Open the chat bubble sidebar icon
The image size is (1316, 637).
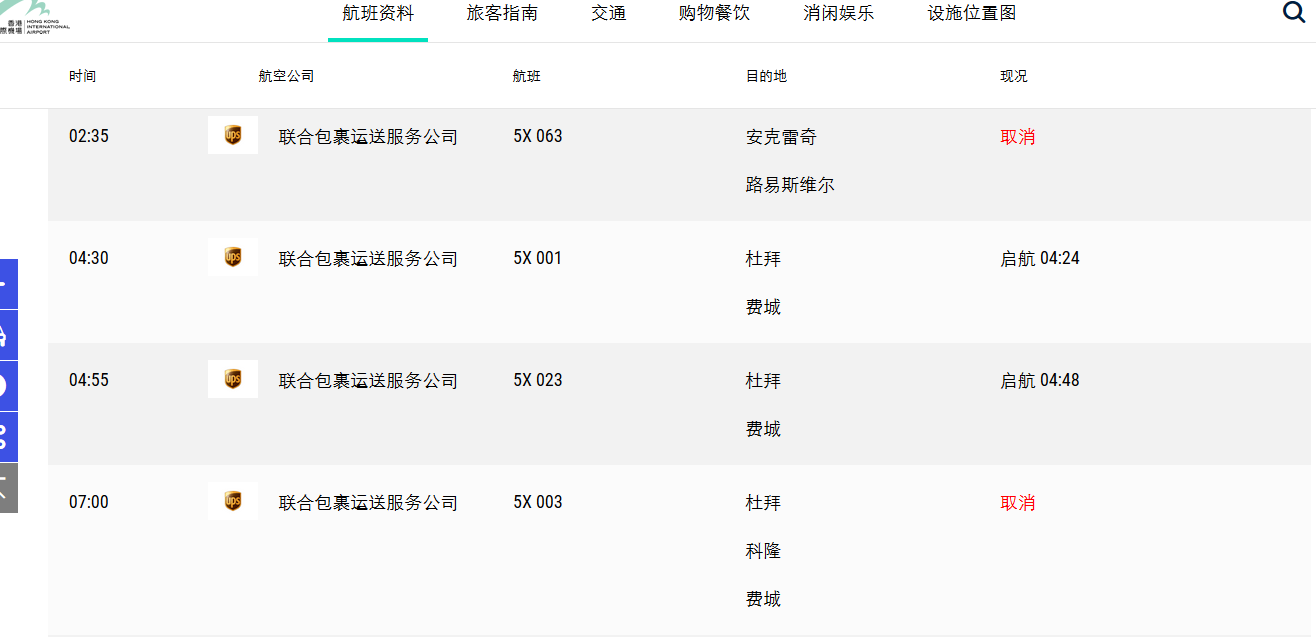[x=8, y=386]
